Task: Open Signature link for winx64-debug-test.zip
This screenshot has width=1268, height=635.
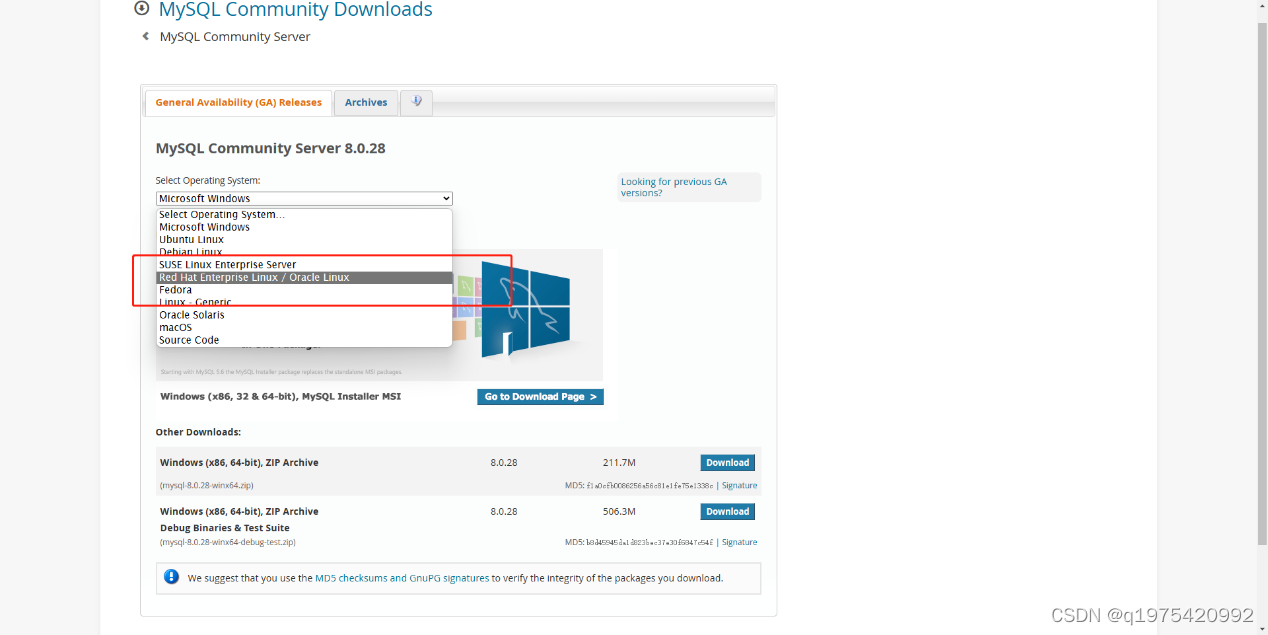Action: coord(739,542)
